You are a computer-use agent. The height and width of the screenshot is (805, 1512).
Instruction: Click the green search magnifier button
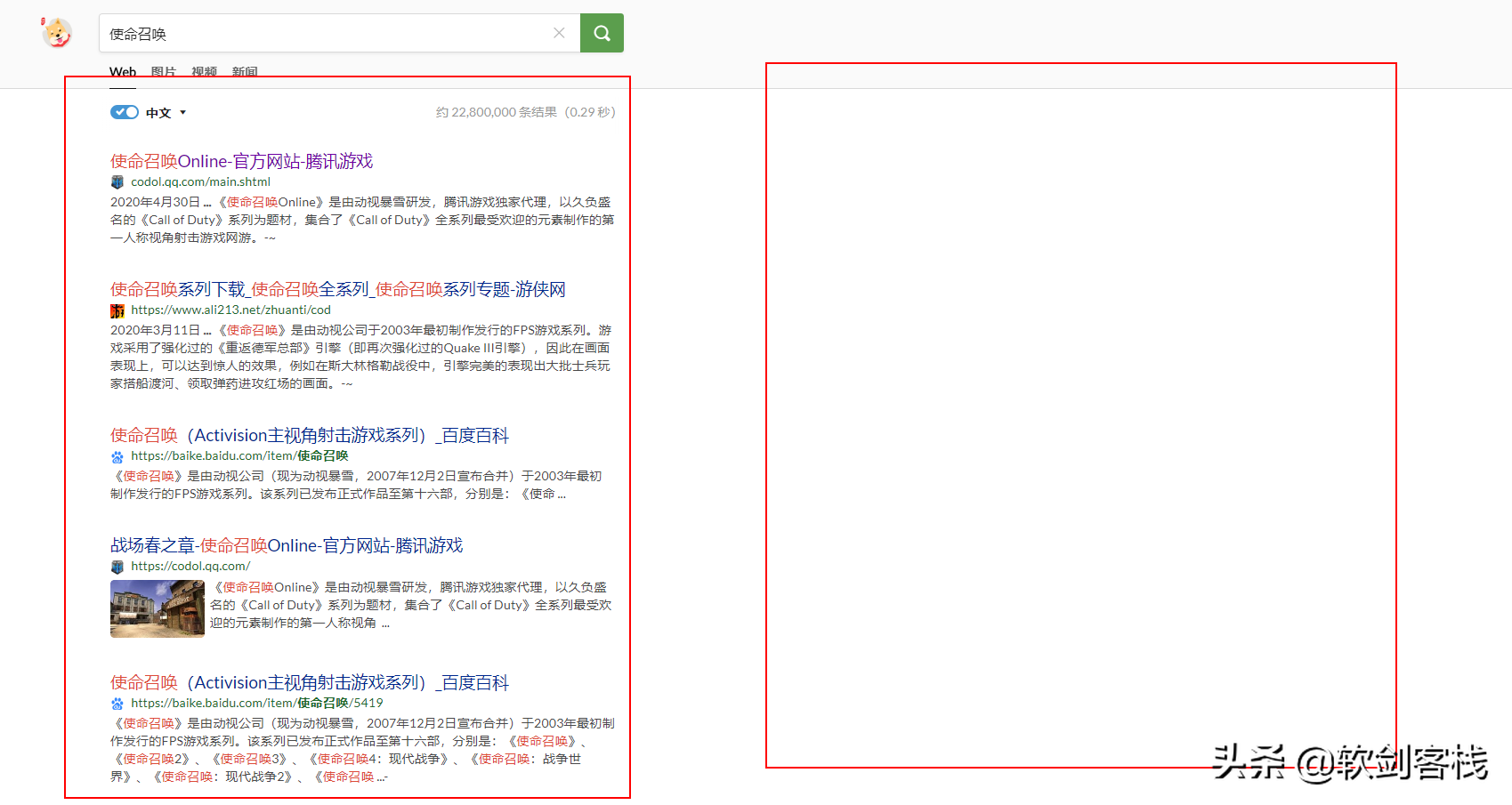602,33
